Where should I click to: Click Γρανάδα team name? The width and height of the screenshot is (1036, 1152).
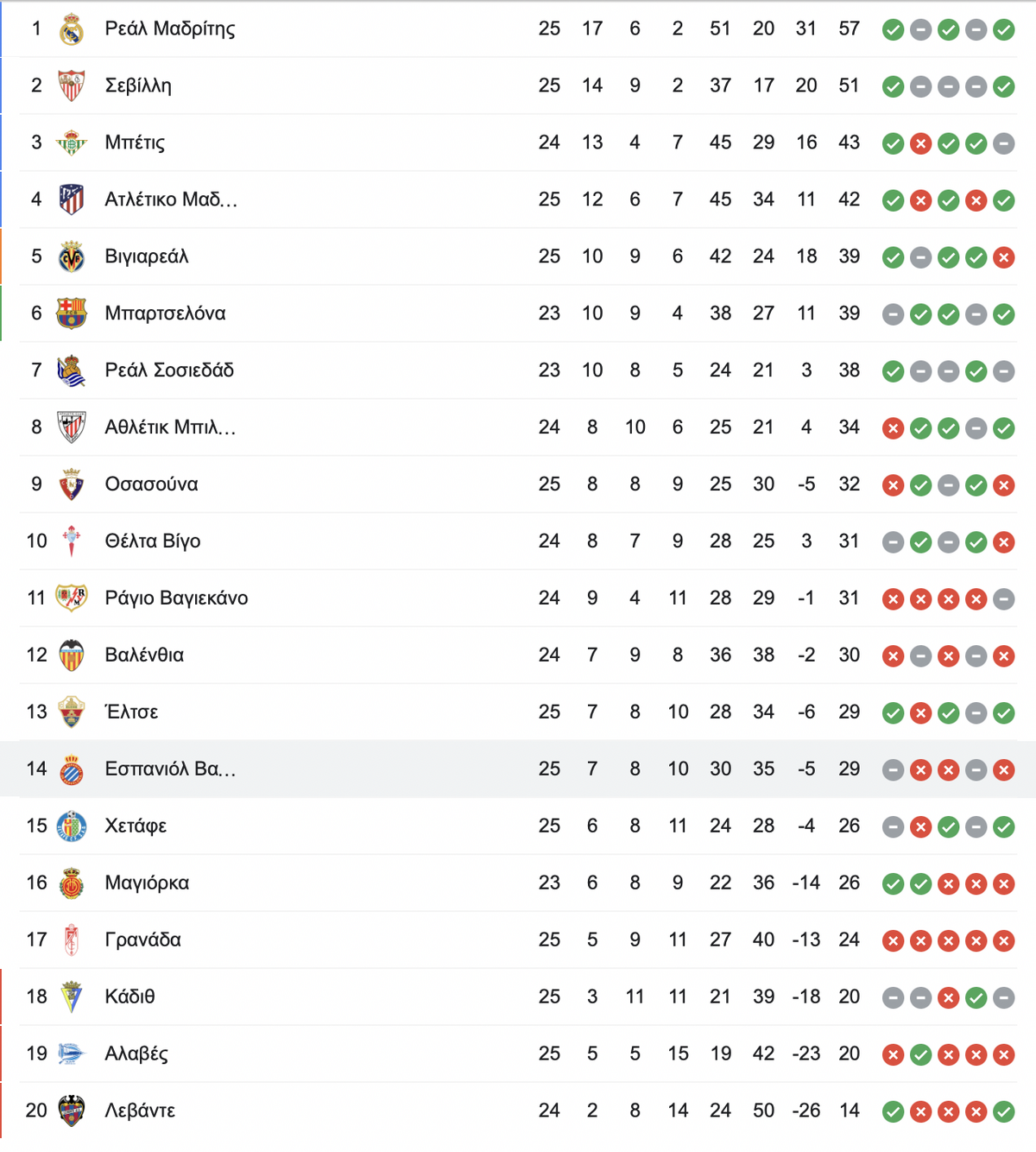tap(143, 940)
